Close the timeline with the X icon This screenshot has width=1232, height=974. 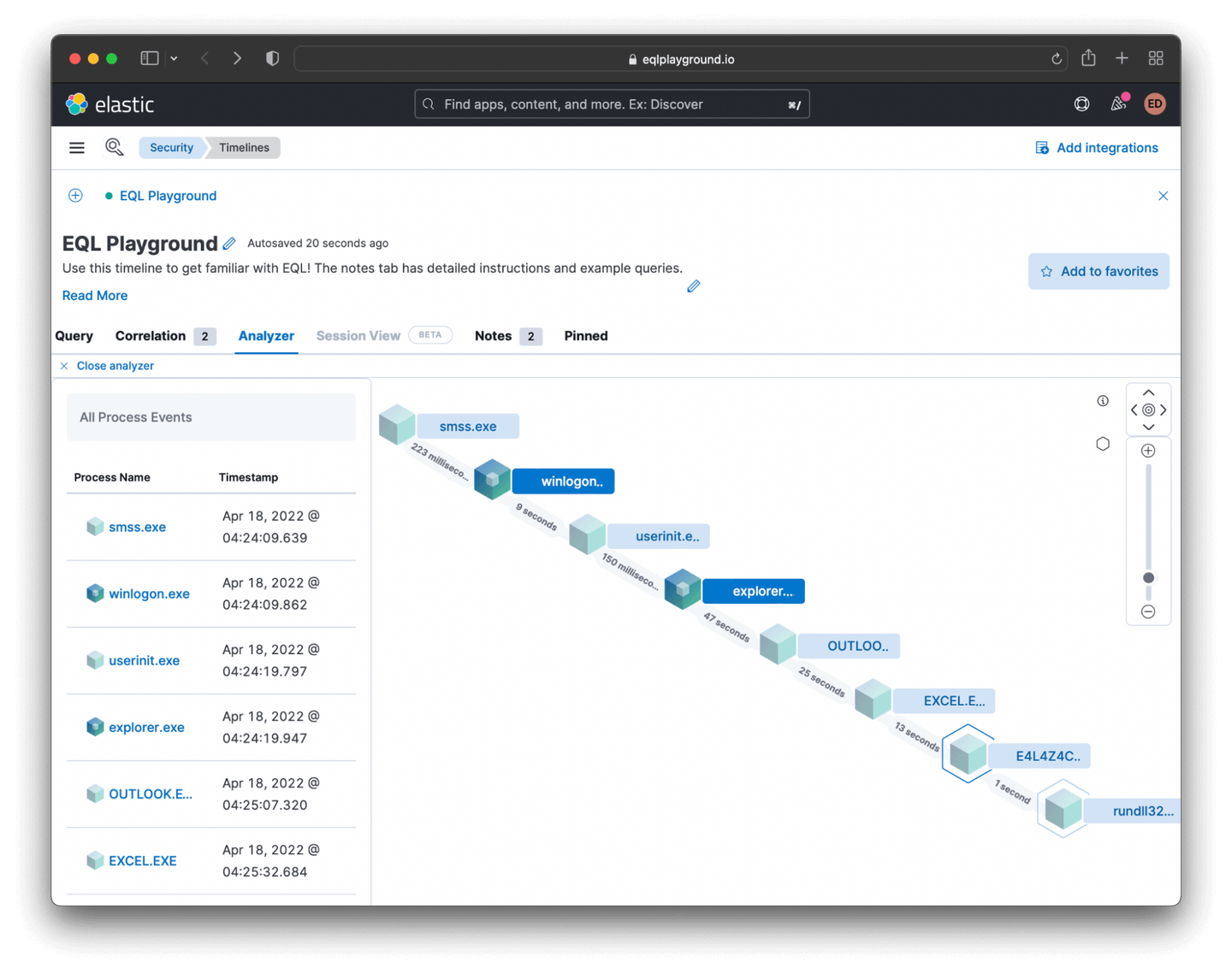pos(1163,196)
